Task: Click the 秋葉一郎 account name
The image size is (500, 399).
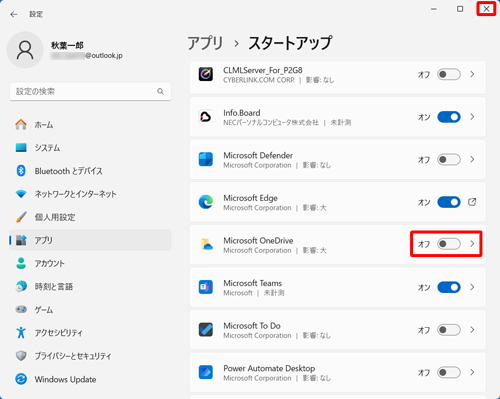Action: [x=67, y=45]
